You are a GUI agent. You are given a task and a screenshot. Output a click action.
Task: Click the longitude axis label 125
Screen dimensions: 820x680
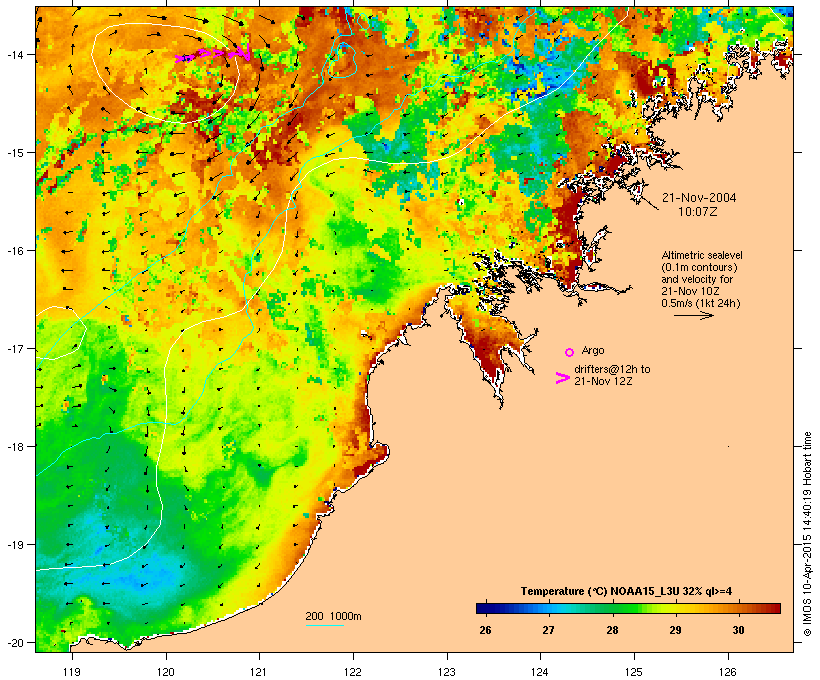[x=634, y=672]
